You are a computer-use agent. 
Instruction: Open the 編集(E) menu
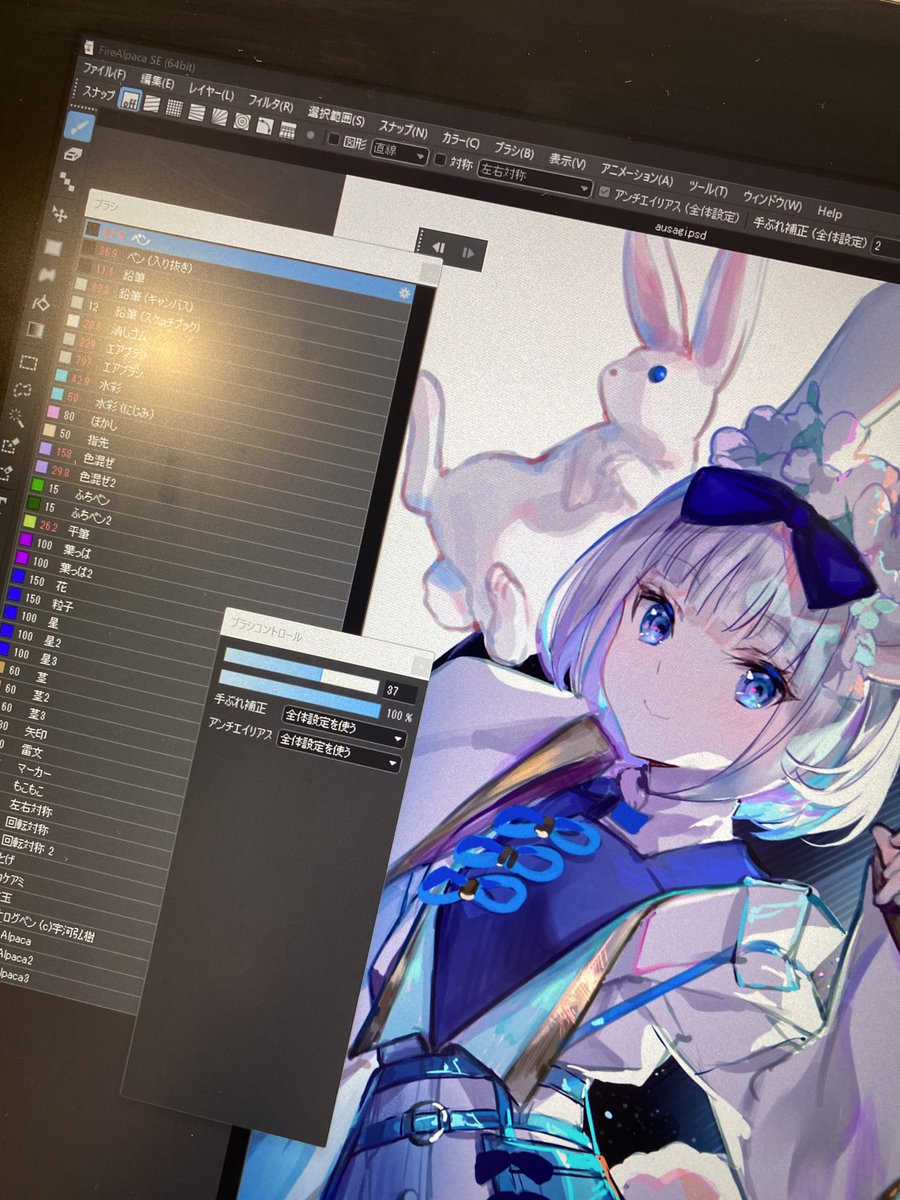pyautogui.click(x=157, y=84)
